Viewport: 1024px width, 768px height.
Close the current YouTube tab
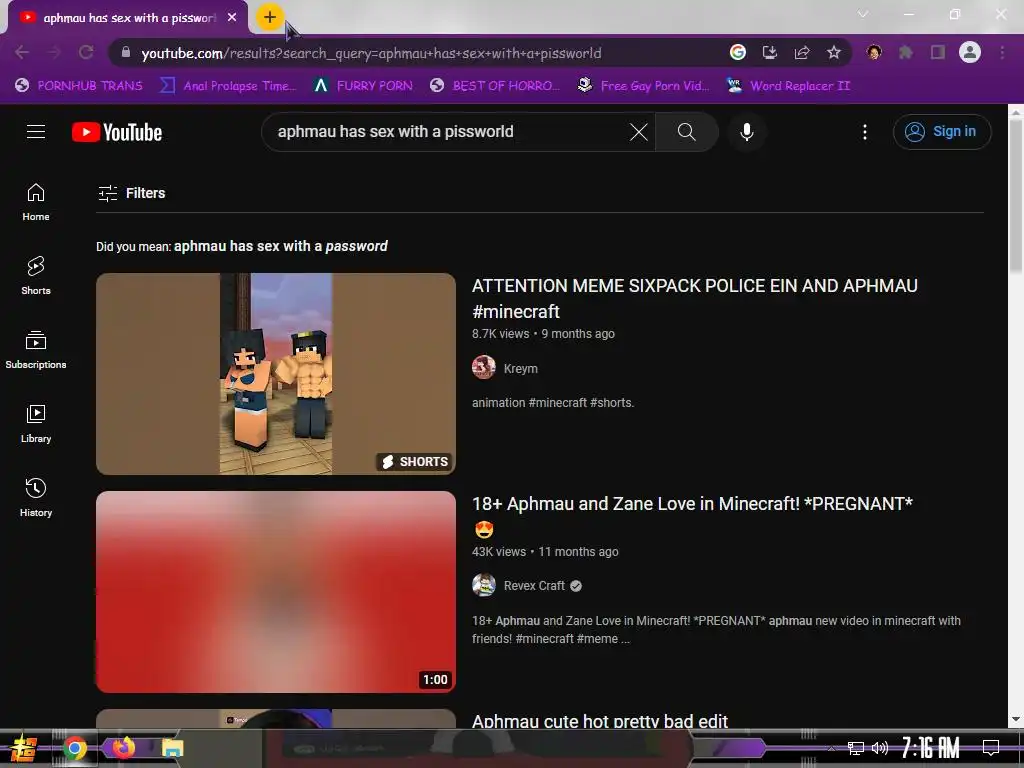[x=232, y=18]
